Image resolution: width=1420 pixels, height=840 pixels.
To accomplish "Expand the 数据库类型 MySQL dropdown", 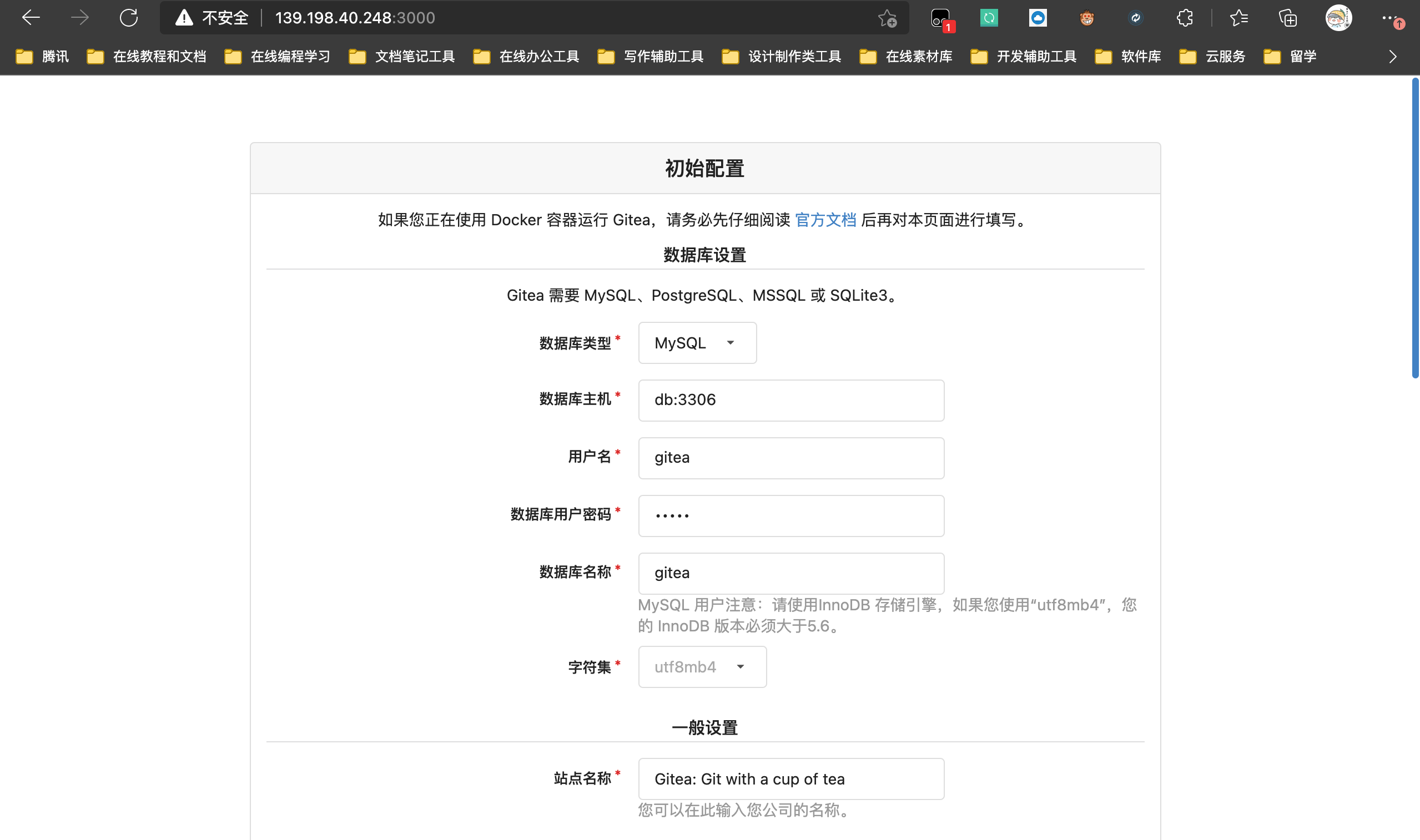I will [x=697, y=343].
